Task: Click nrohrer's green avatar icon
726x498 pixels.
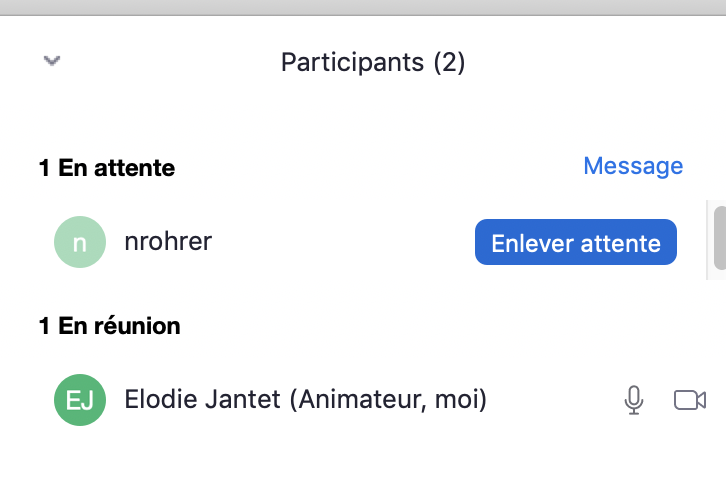Action: pyautogui.click(x=79, y=242)
